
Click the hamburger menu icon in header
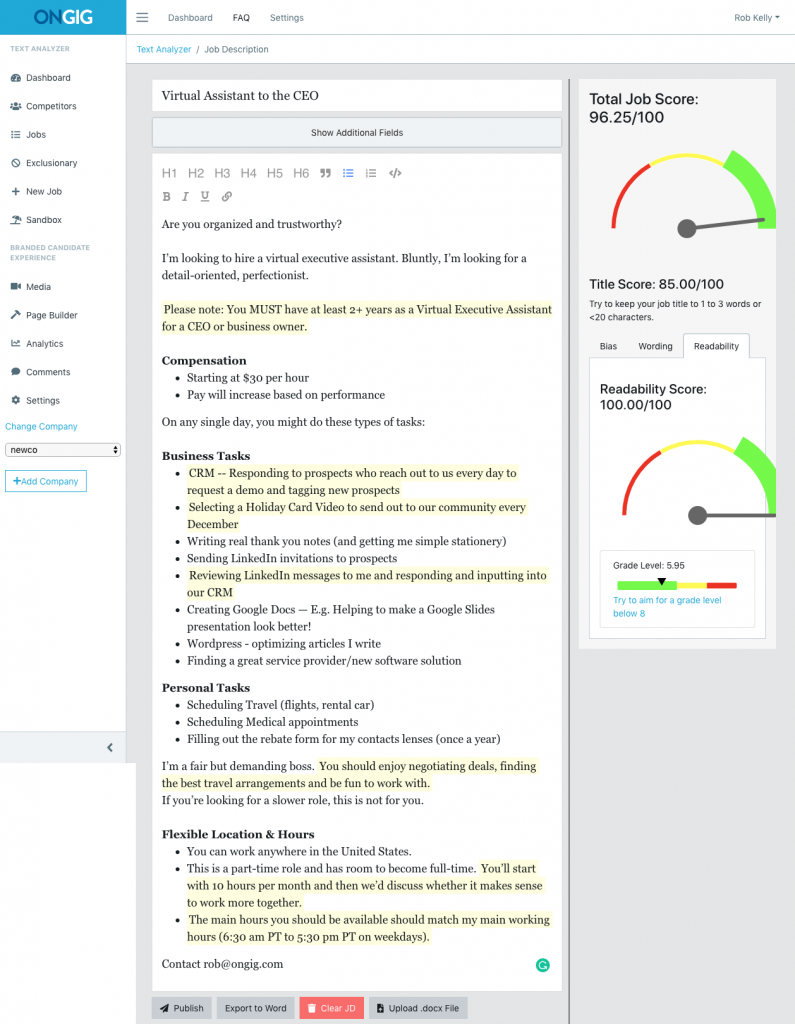[x=142, y=18]
